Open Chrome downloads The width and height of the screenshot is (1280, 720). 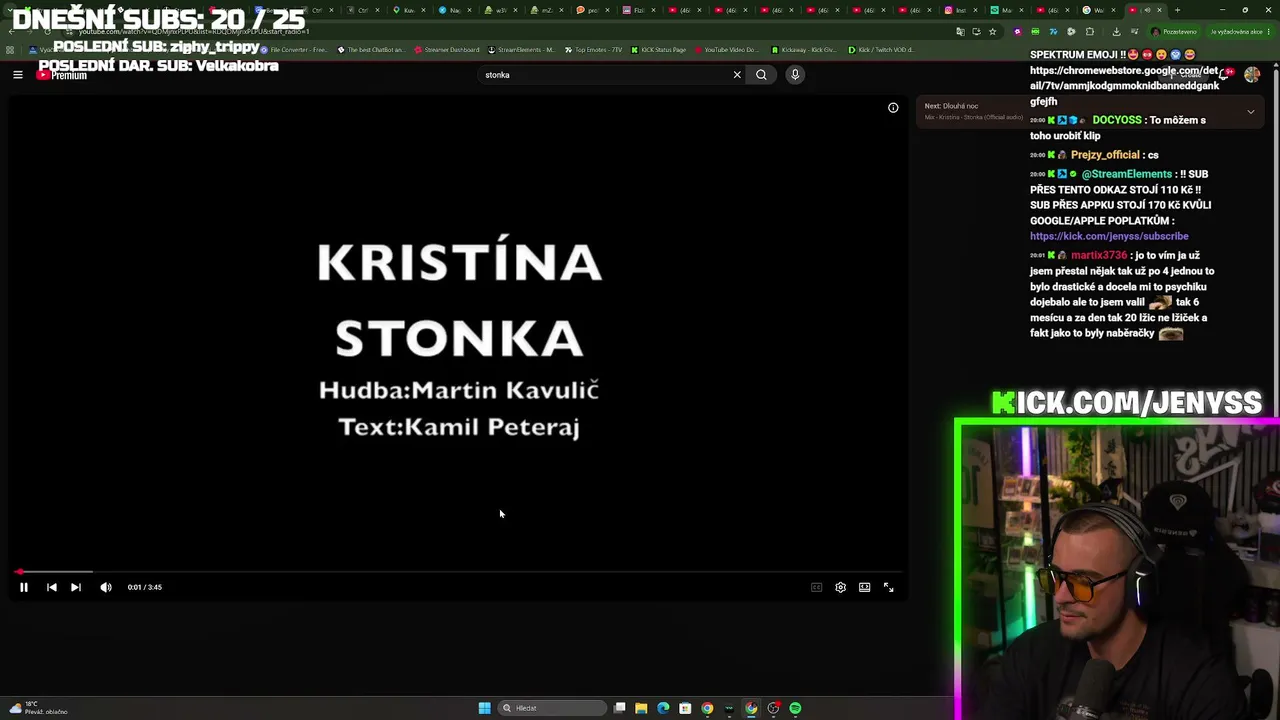[x=1116, y=31]
